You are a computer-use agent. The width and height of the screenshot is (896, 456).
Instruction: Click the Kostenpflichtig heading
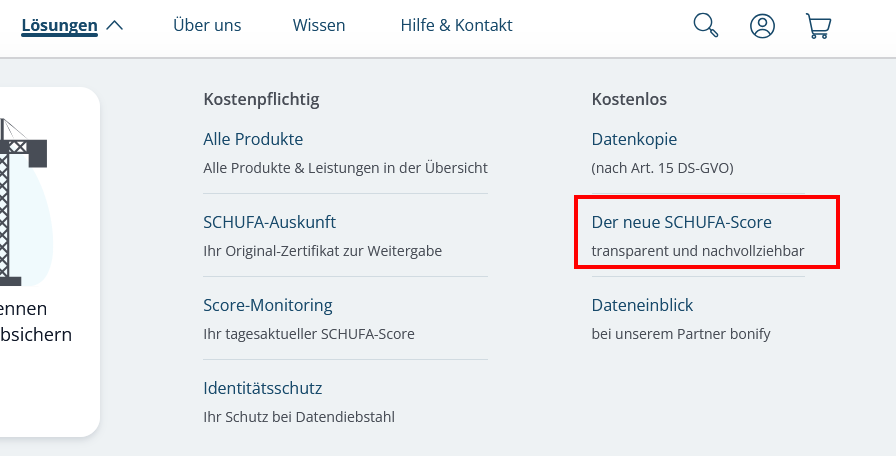coord(261,99)
